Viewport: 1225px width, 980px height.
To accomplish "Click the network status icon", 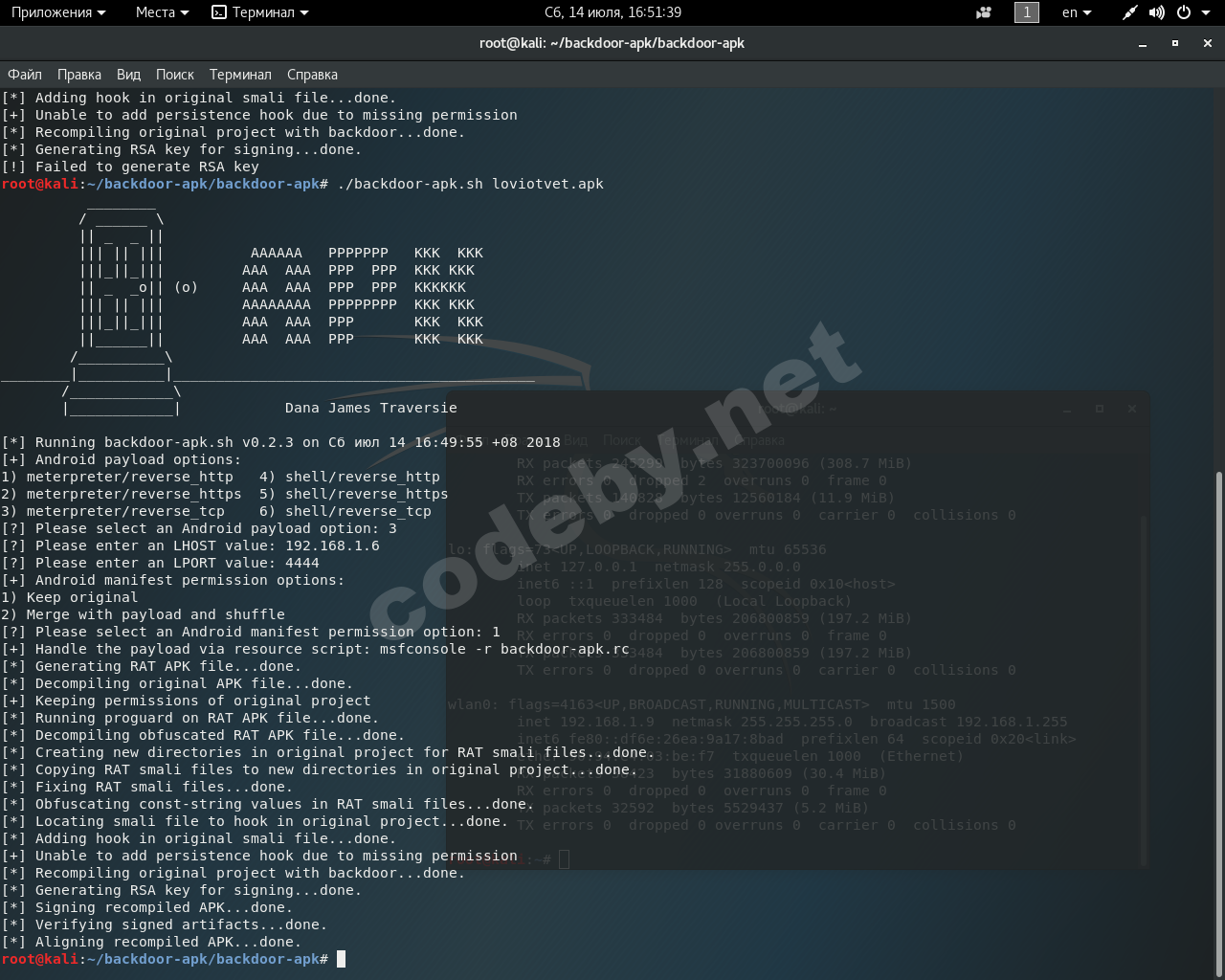I will pyautogui.click(x=1130, y=12).
